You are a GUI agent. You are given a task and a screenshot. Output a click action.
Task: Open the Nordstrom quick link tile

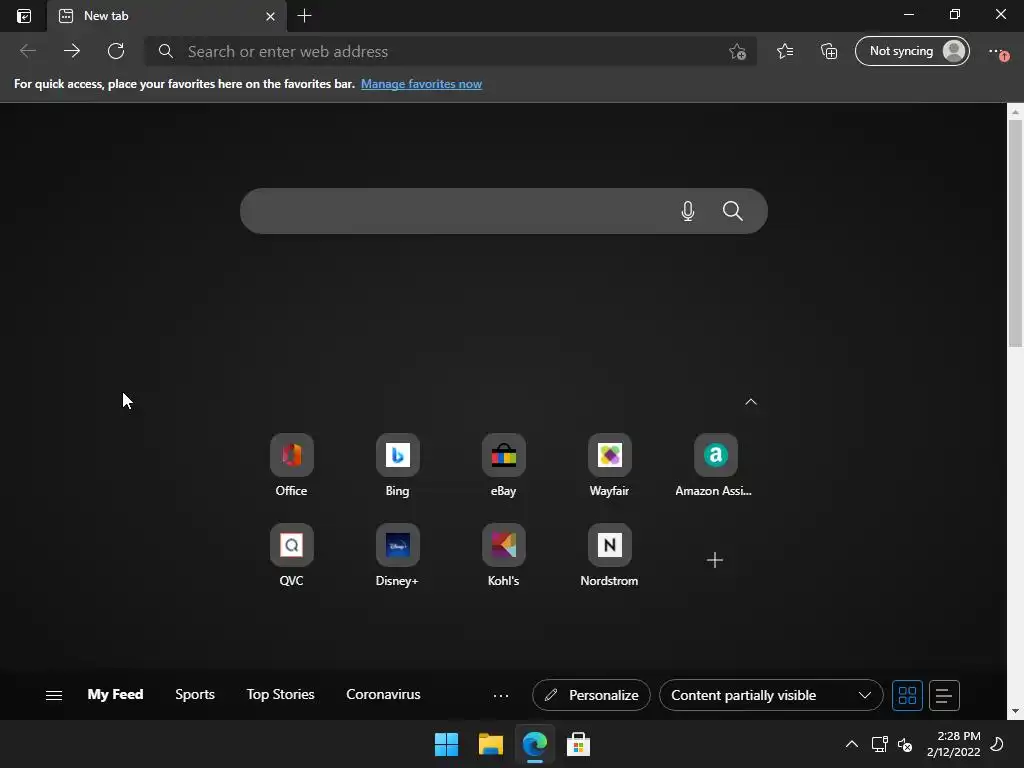pos(609,556)
